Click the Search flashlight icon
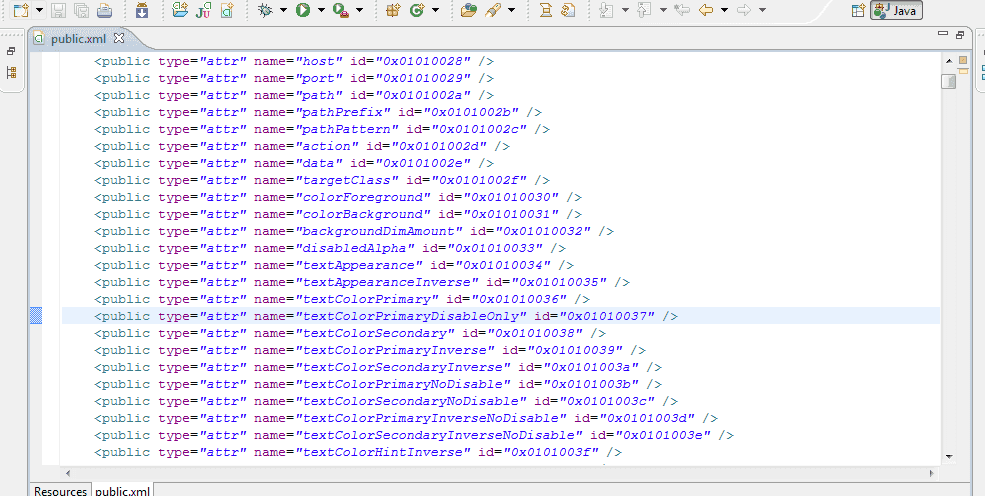985x496 pixels. click(493, 10)
